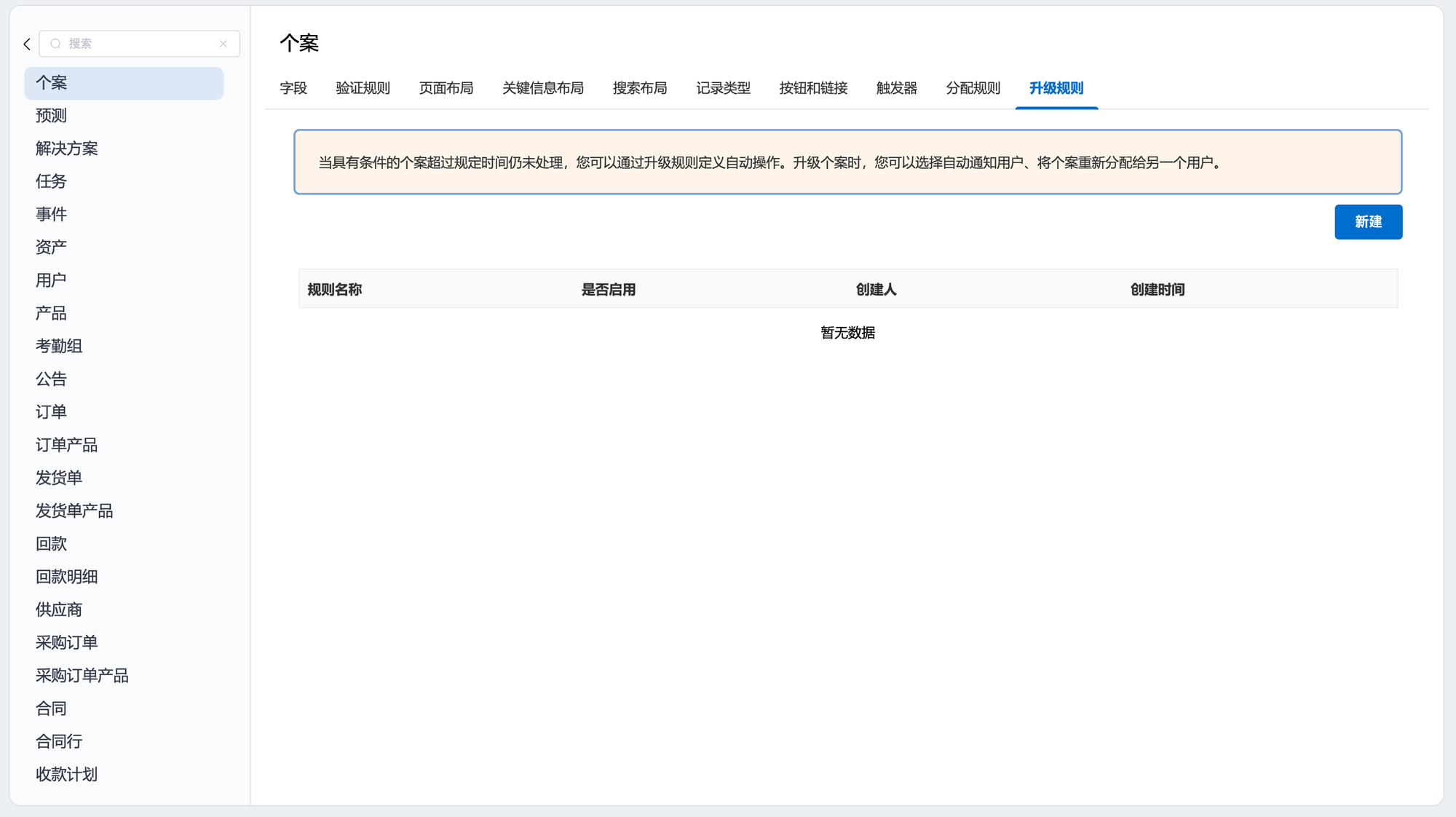Open the 分配规则 tab
The width and height of the screenshot is (1456, 817).
point(973,88)
